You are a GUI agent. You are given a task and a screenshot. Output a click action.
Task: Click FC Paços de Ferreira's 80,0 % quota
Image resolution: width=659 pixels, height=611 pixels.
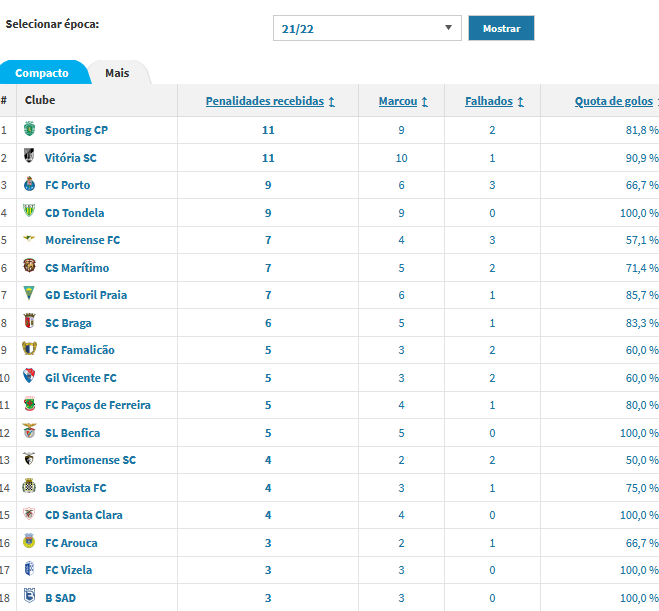(642, 406)
